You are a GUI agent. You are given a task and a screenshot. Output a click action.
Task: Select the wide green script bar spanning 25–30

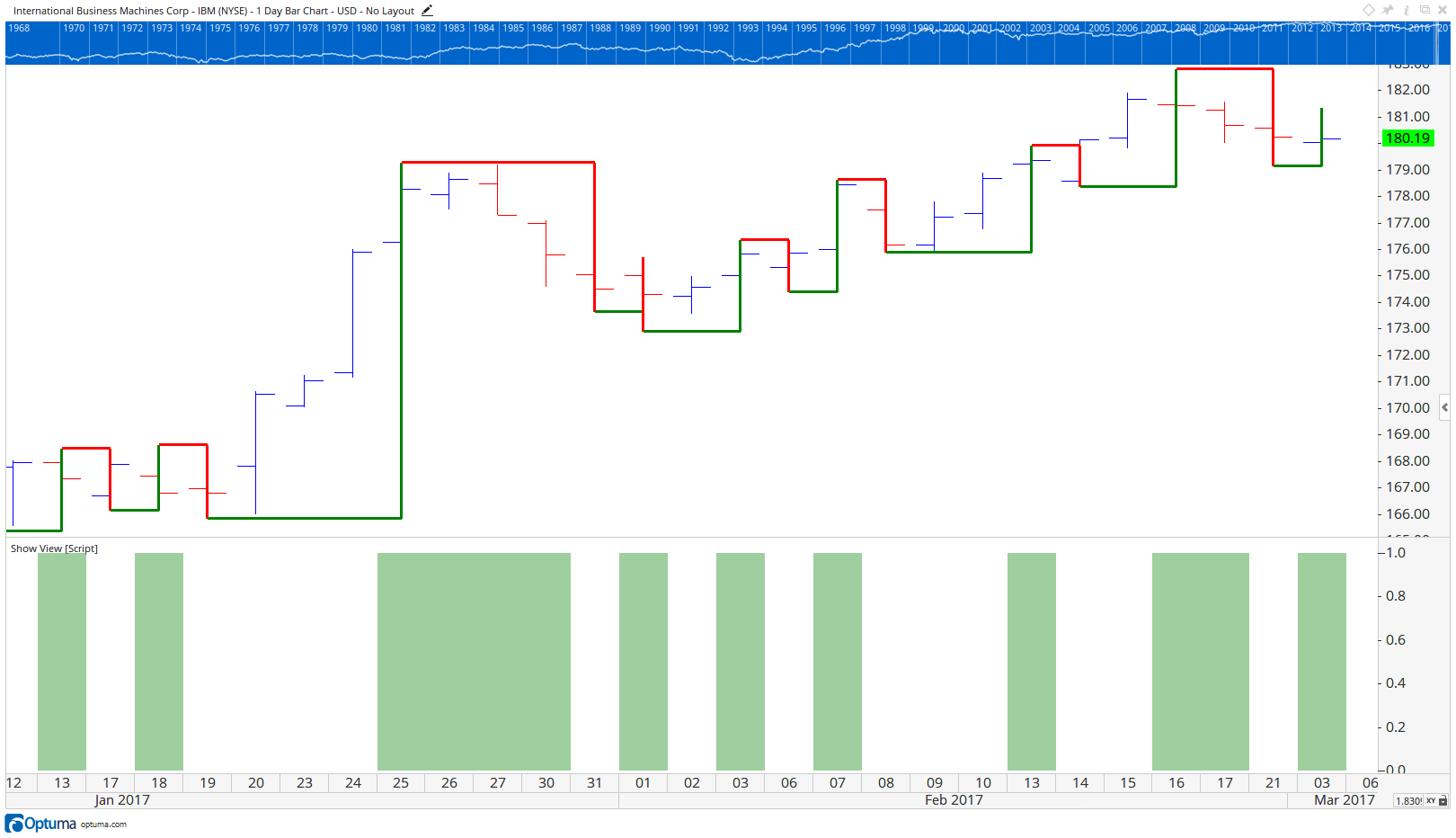click(x=474, y=662)
